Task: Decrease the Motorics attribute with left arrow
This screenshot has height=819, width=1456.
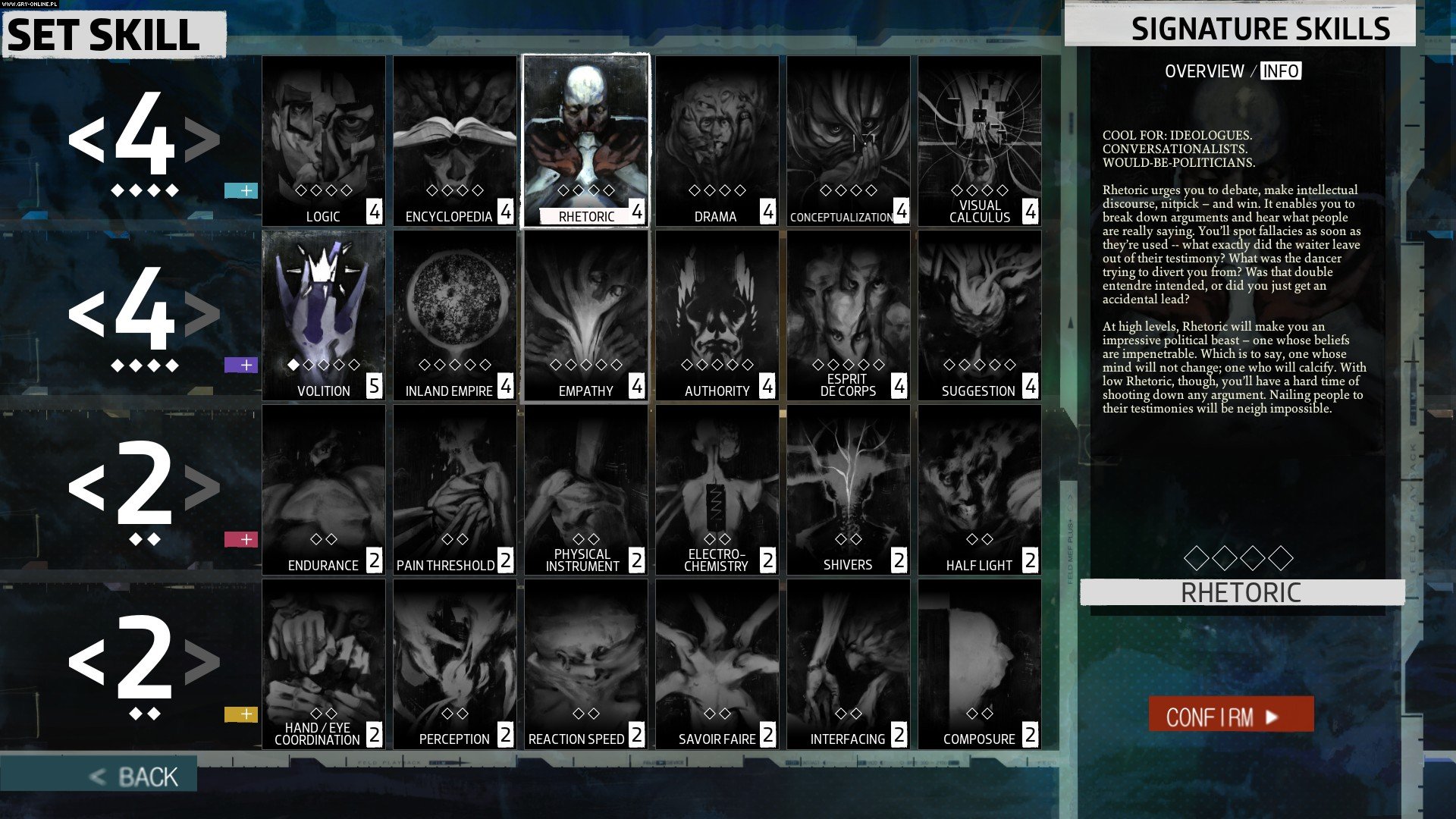Action: [86, 663]
